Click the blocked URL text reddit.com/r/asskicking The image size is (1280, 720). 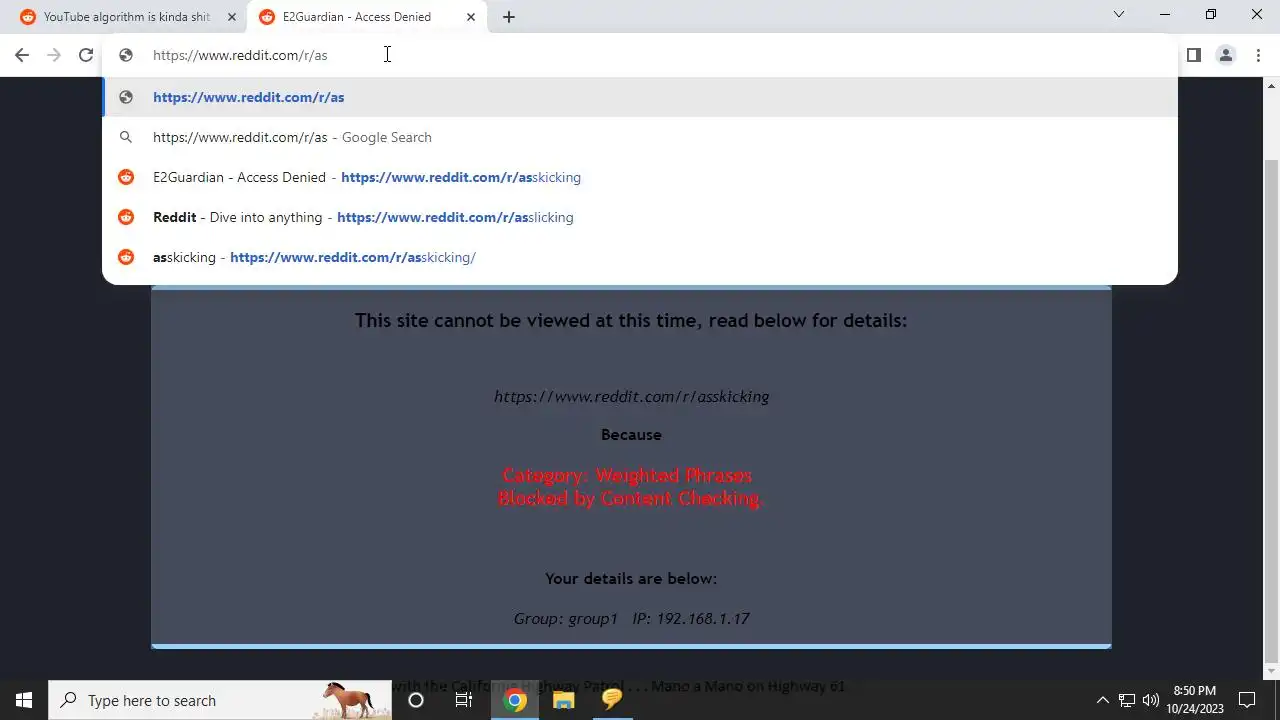coord(631,396)
